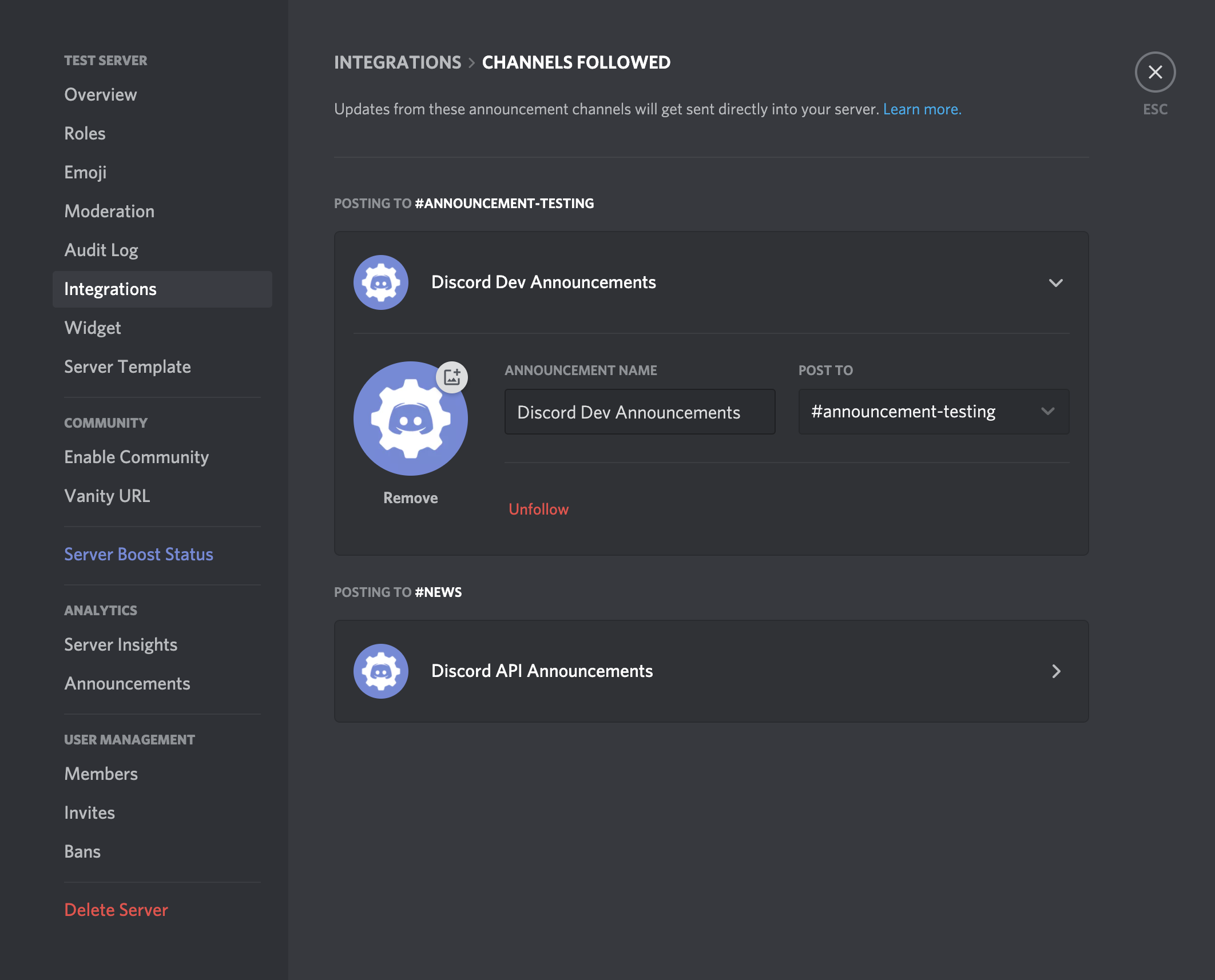Click the Server Boost Status icon in sidebar
The width and height of the screenshot is (1215, 980).
point(138,553)
